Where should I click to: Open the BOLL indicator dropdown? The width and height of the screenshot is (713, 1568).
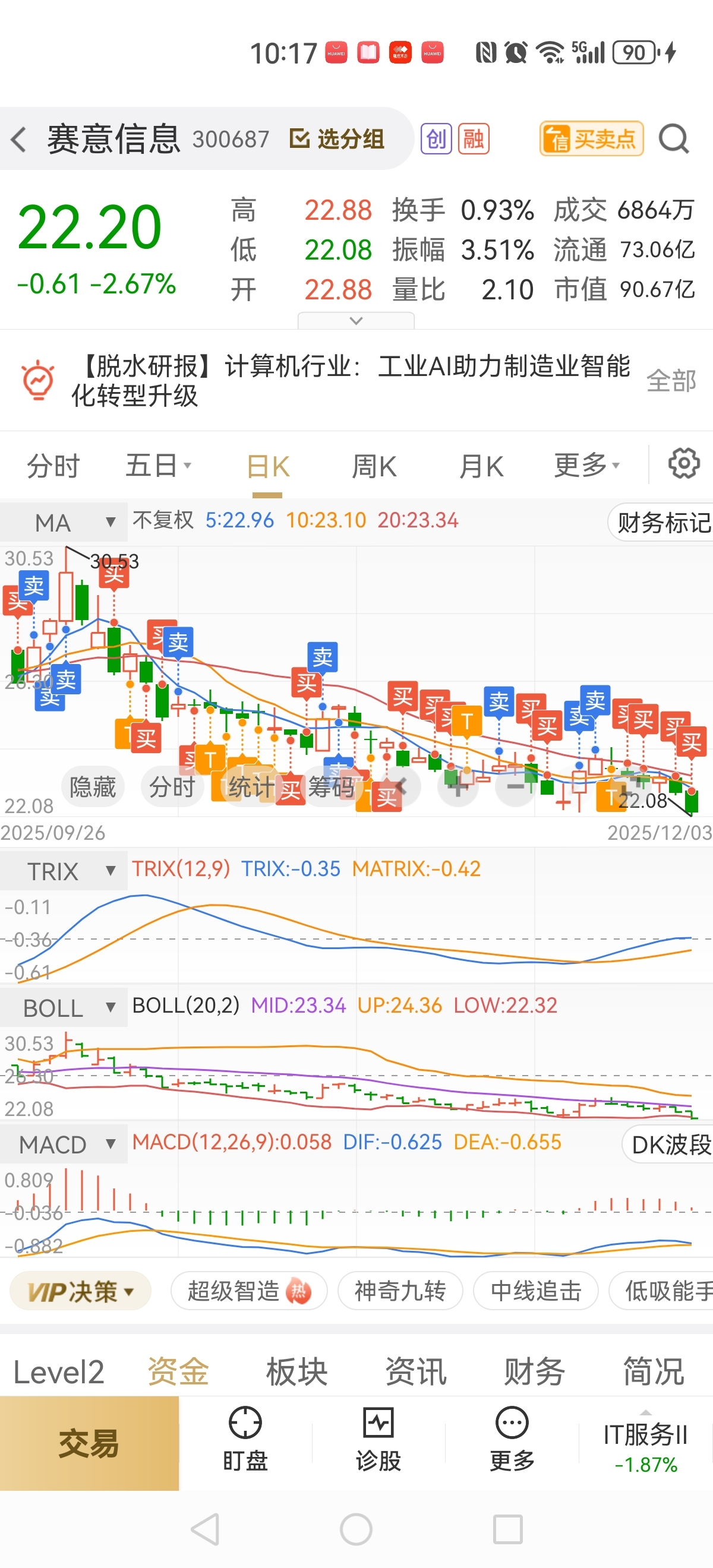tap(64, 1008)
